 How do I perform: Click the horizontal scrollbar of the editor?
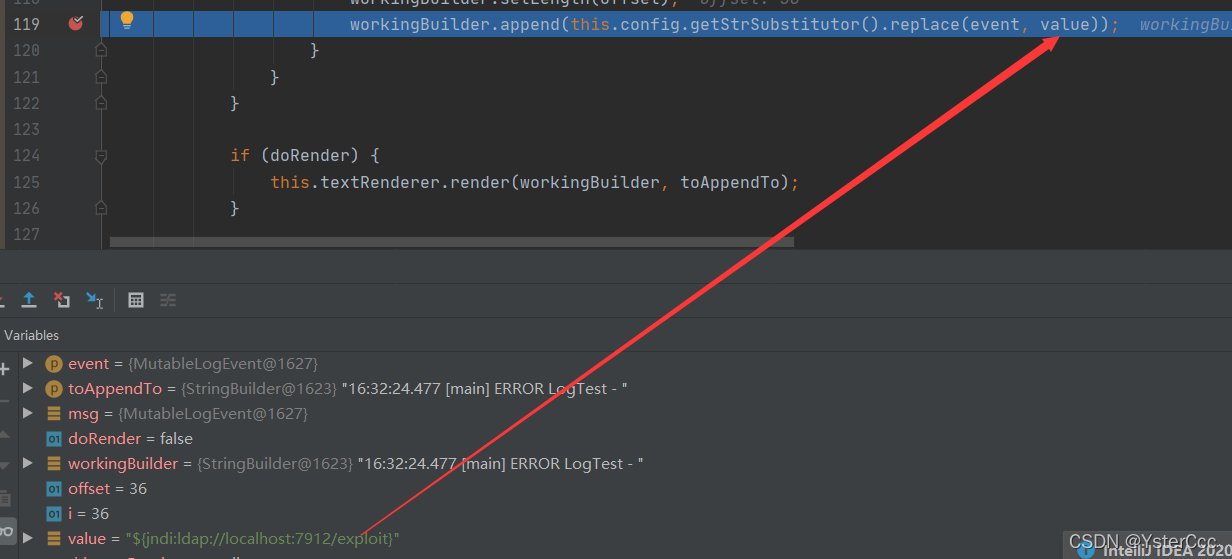click(x=451, y=242)
